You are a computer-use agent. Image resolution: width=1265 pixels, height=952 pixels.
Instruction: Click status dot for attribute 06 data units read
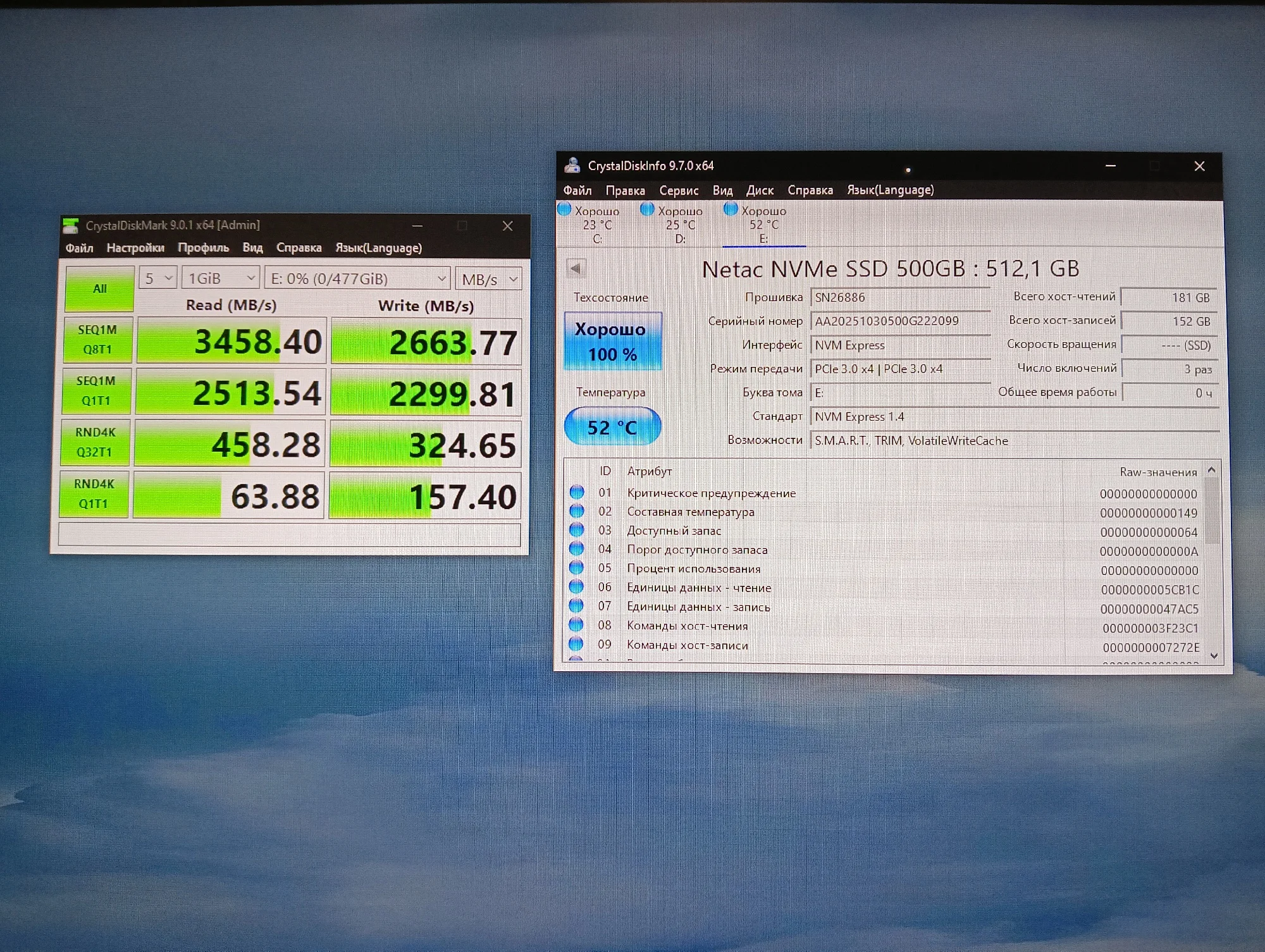click(x=576, y=586)
